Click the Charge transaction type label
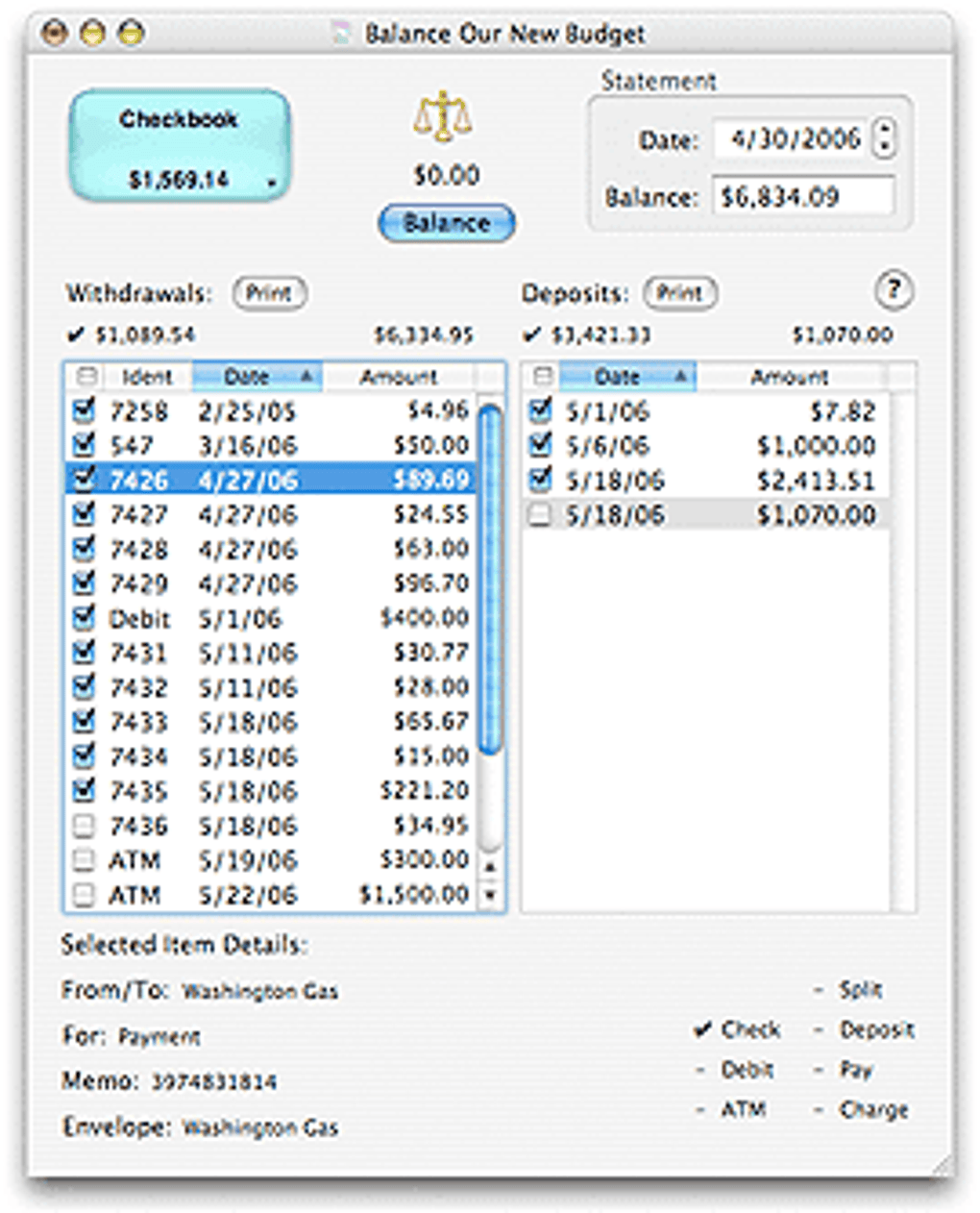The image size is (980, 1213). pos(873,1109)
